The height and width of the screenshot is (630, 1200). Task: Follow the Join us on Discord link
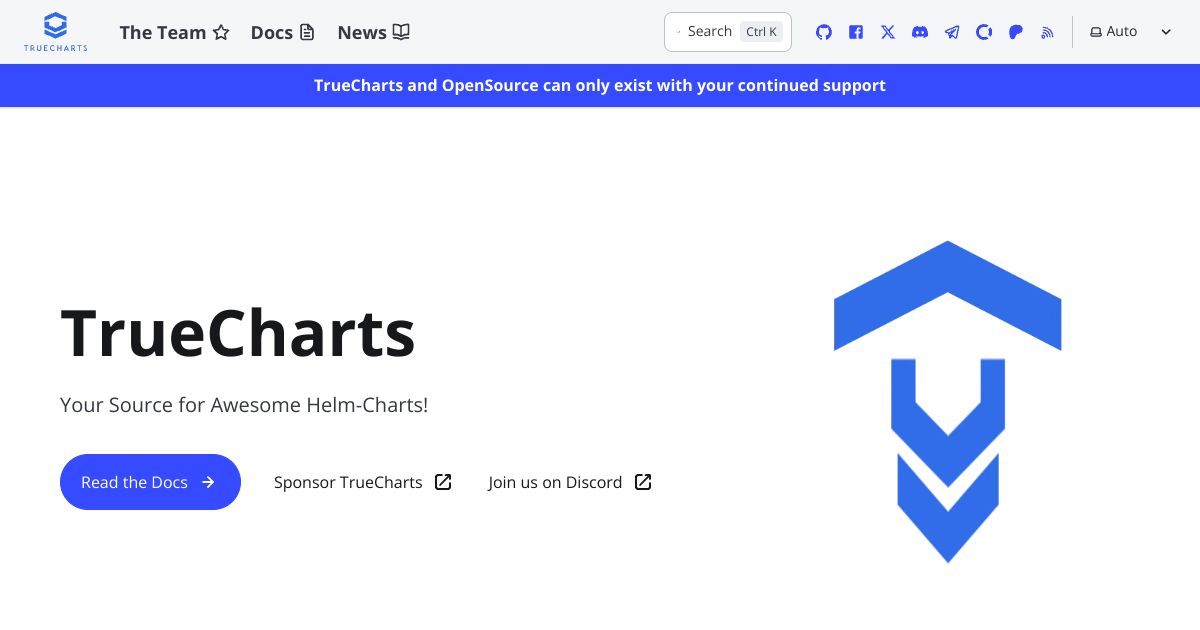click(x=570, y=482)
